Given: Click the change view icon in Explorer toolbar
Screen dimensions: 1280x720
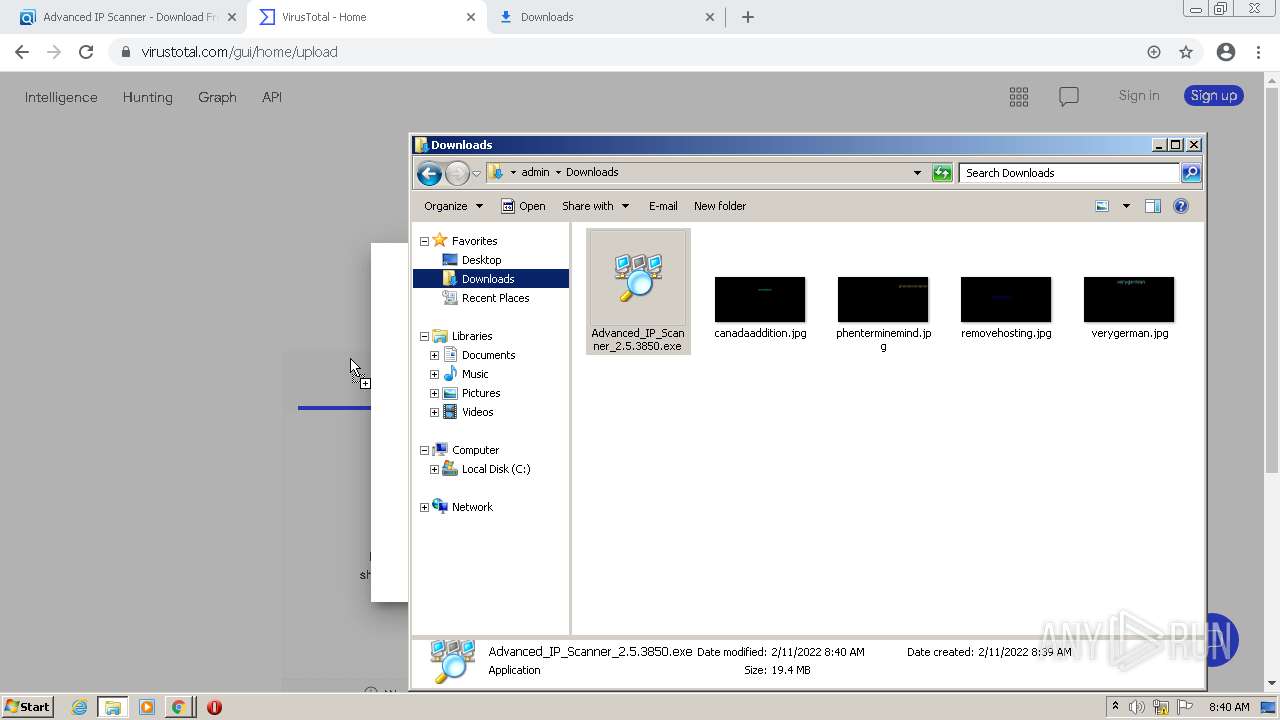Looking at the screenshot, I should pyautogui.click(x=1102, y=206).
